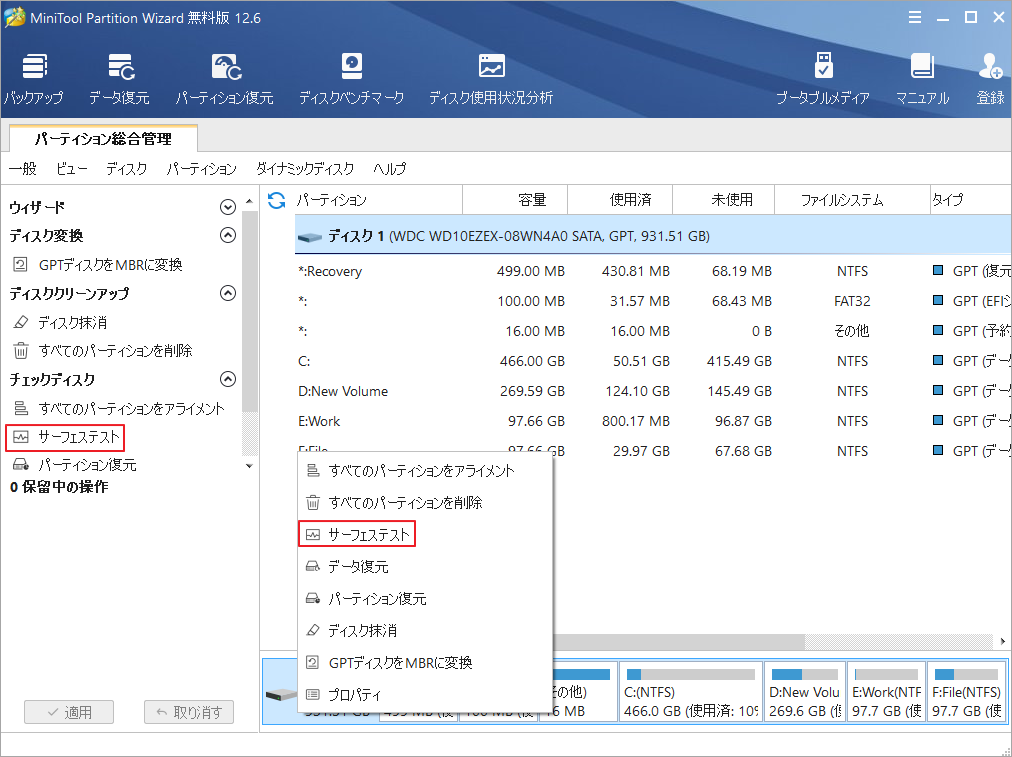Choose すべてのパーティションを削除 in context menu
The width and height of the screenshot is (1012, 757).
425,503
